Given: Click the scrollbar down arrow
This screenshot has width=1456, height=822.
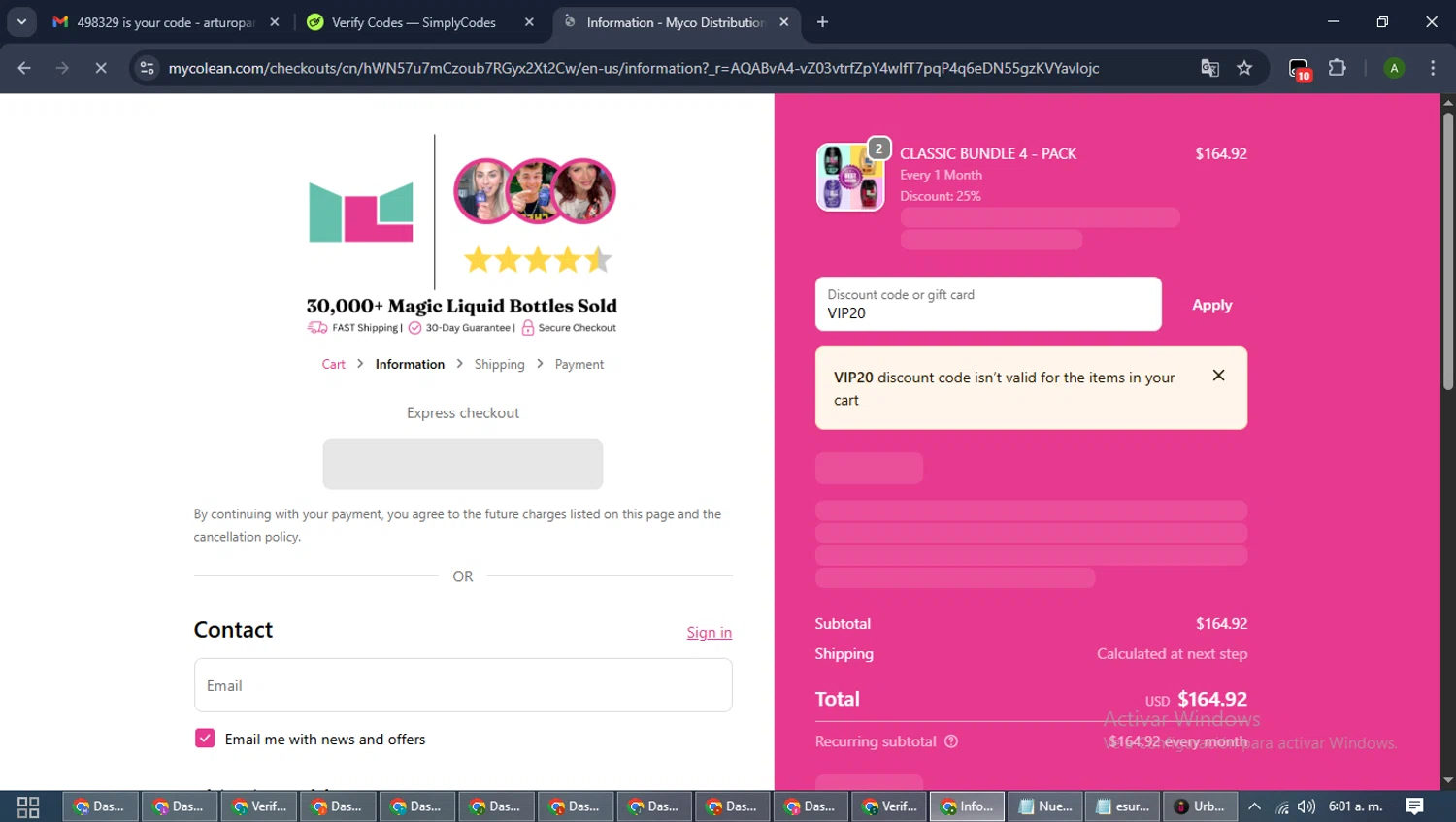Looking at the screenshot, I should pos(1447,780).
